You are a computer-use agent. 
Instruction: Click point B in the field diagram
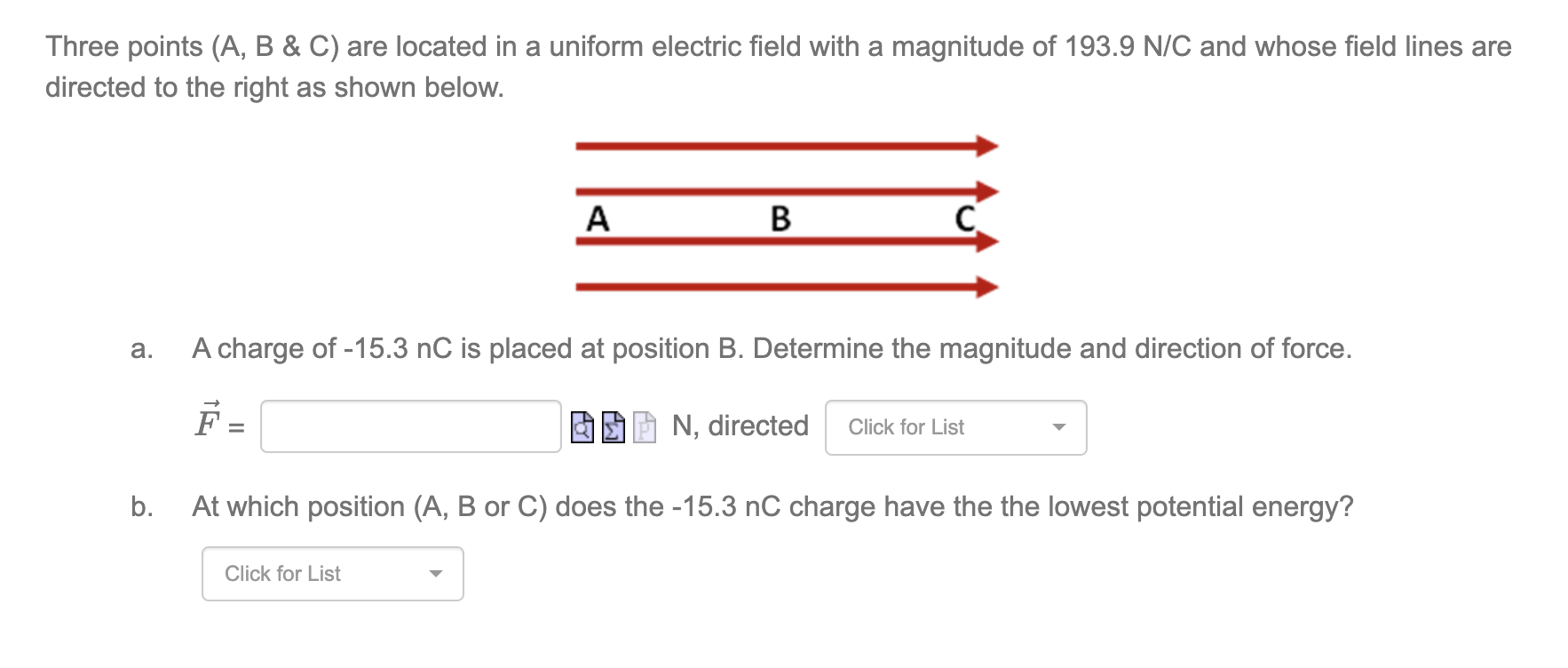(780, 219)
